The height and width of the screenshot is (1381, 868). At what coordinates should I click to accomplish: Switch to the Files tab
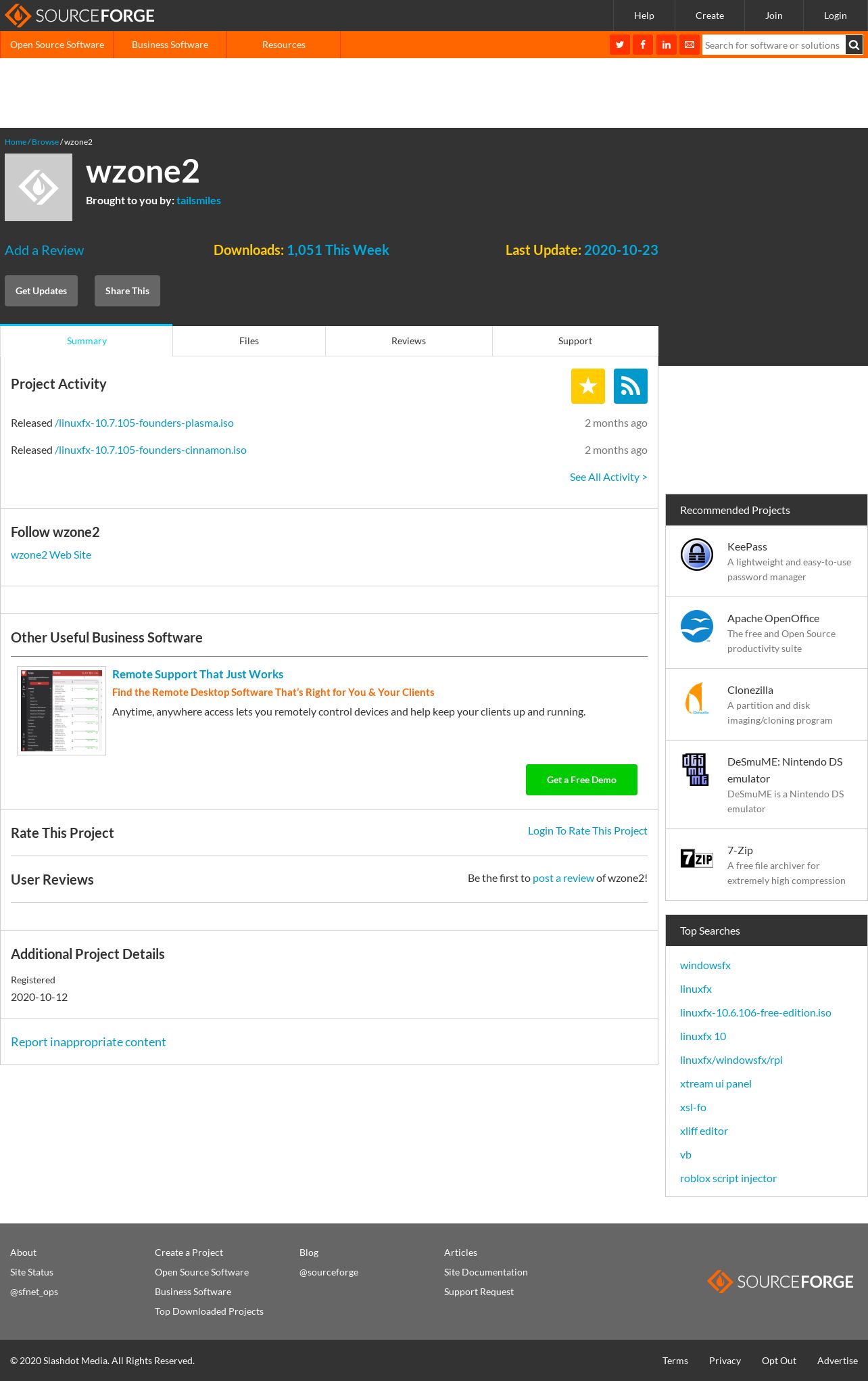coord(249,341)
